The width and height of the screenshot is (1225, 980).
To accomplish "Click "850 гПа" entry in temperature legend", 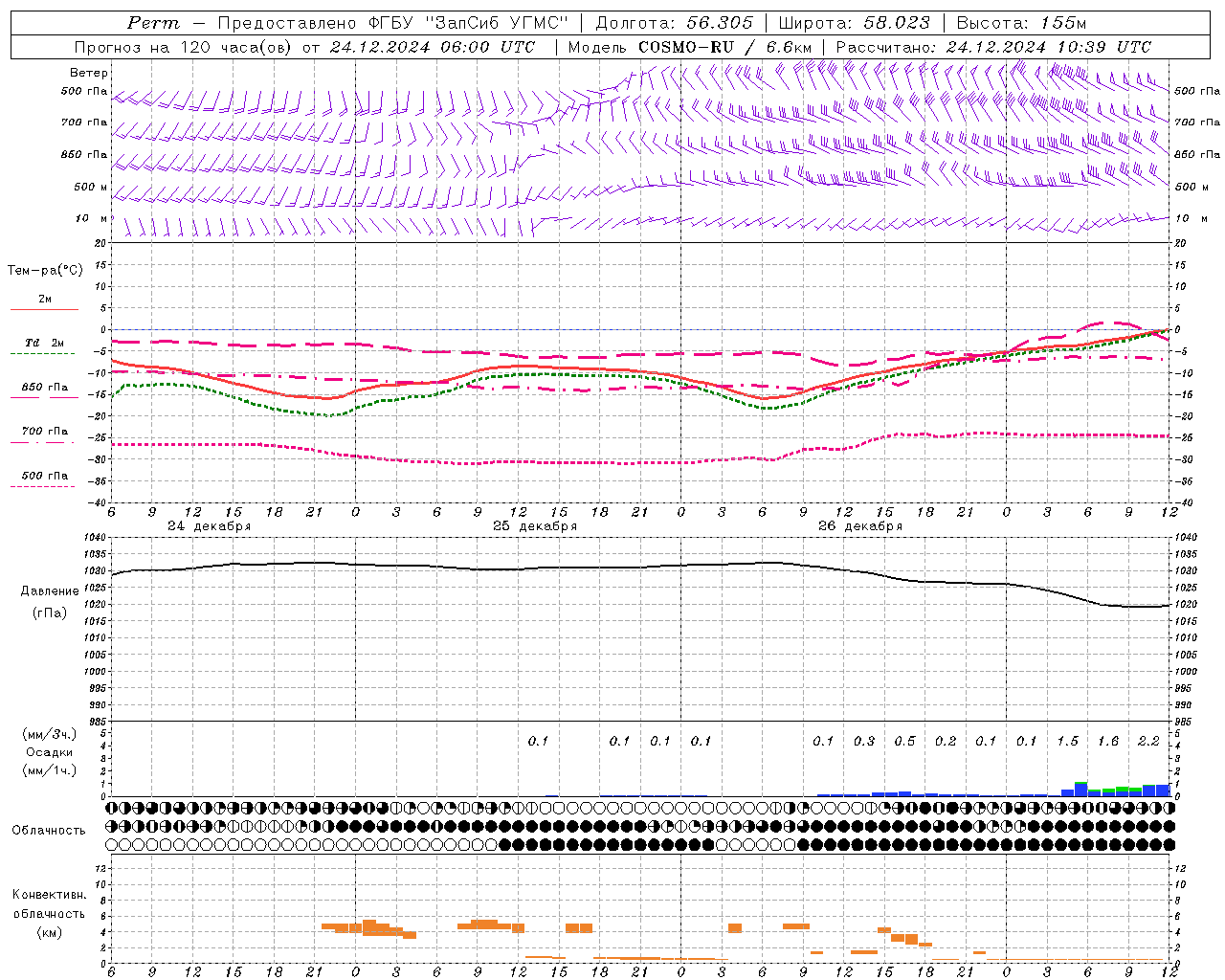I will (x=45, y=388).
